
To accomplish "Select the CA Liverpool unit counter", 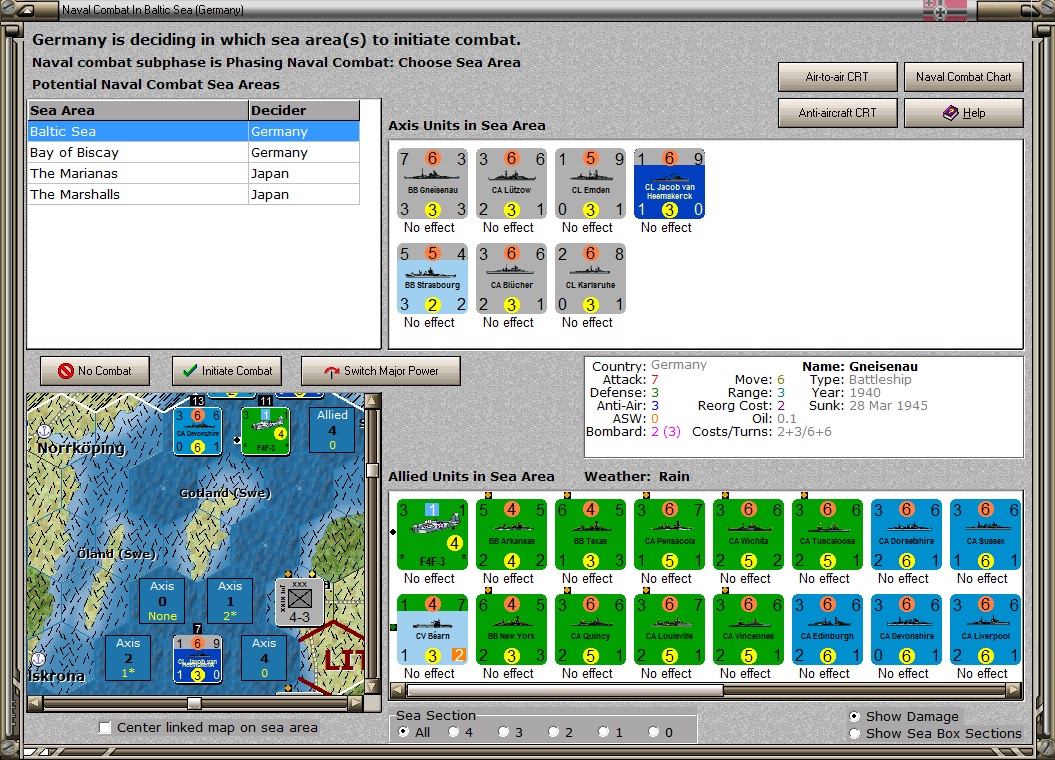I will [x=986, y=630].
